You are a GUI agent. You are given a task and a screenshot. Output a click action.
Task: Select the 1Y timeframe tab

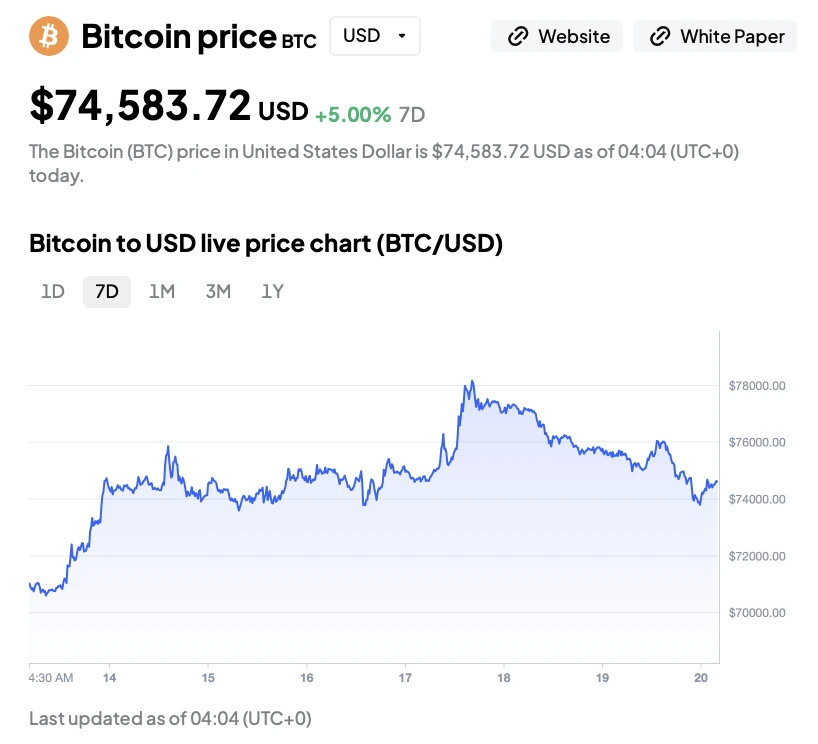(273, 292)
